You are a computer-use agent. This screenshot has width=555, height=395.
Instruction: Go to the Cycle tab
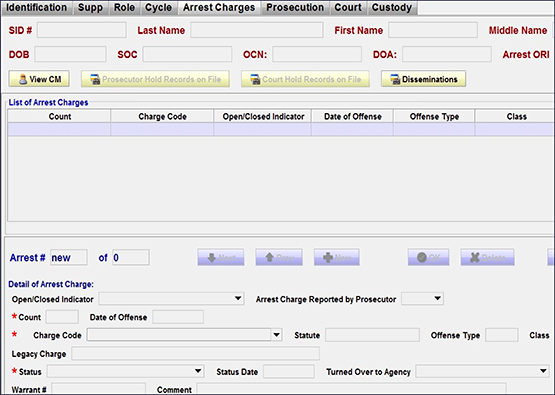158,8
